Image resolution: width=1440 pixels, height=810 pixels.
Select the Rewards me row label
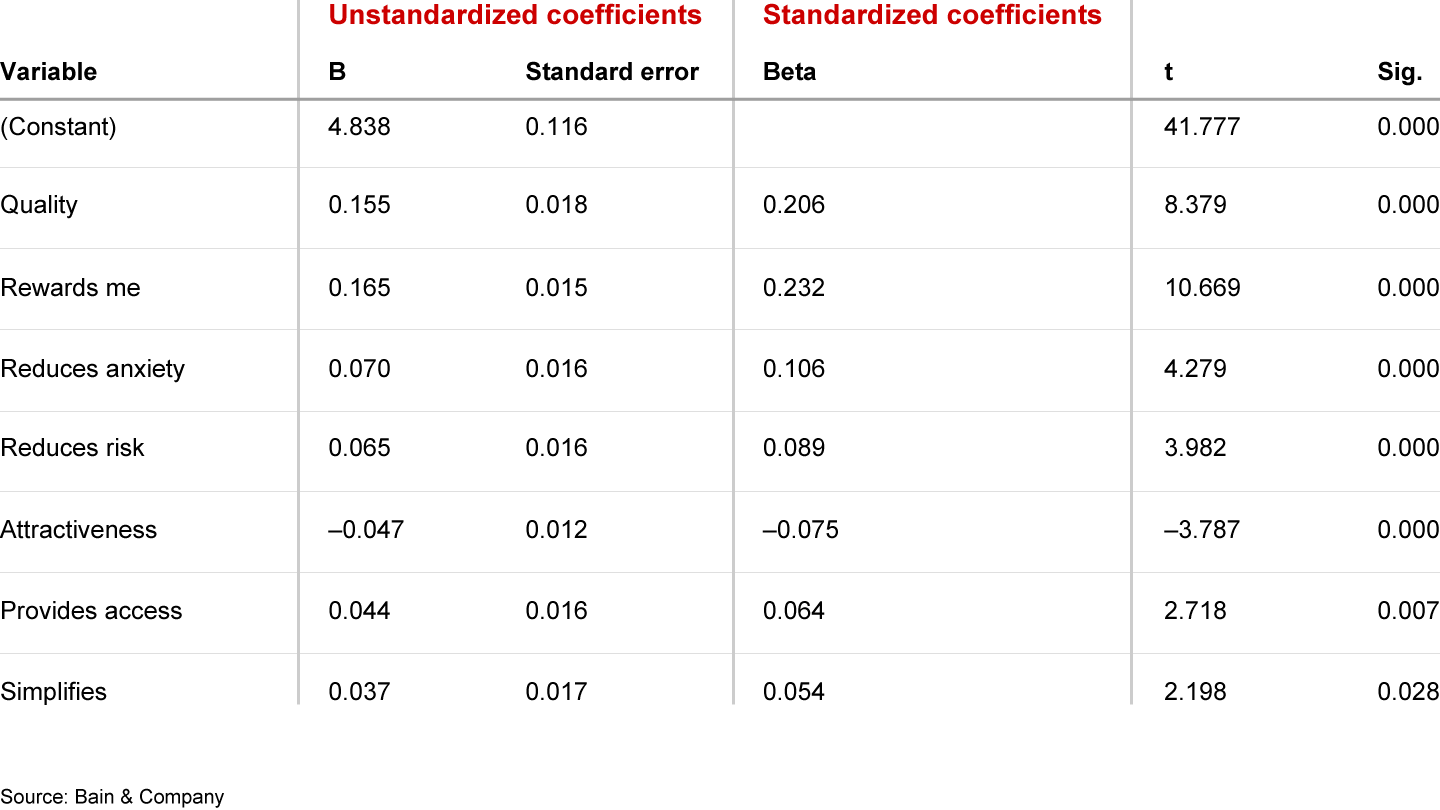pyautogui.click(x=70, y=288)
